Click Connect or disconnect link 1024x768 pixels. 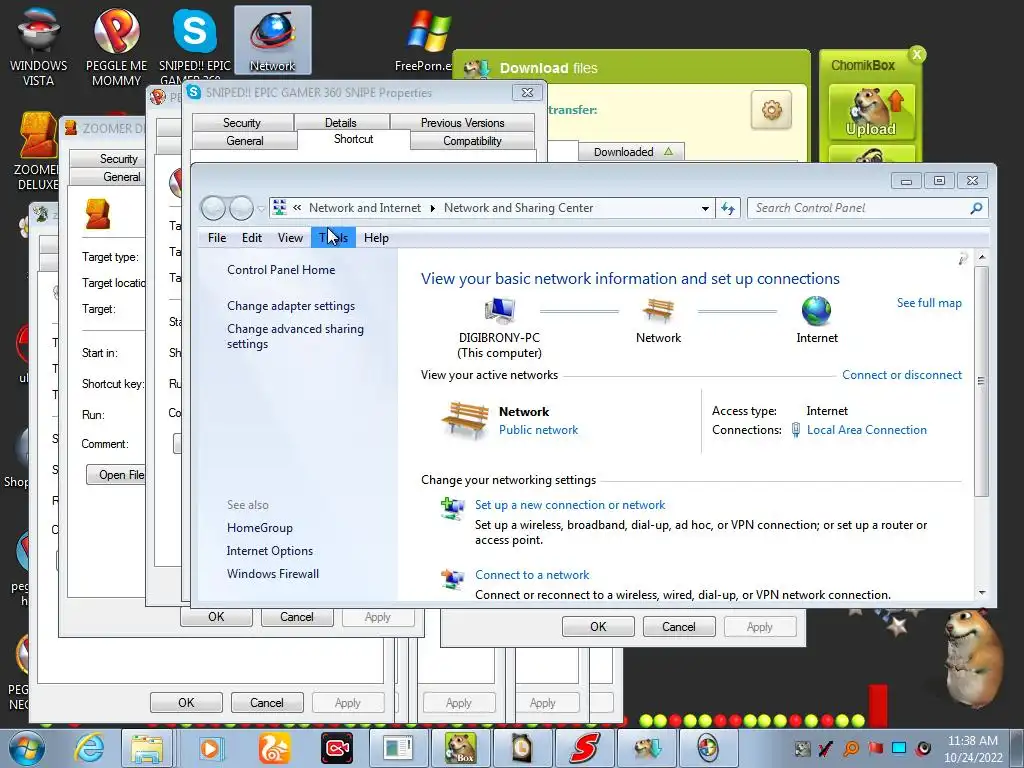point(902,375)
